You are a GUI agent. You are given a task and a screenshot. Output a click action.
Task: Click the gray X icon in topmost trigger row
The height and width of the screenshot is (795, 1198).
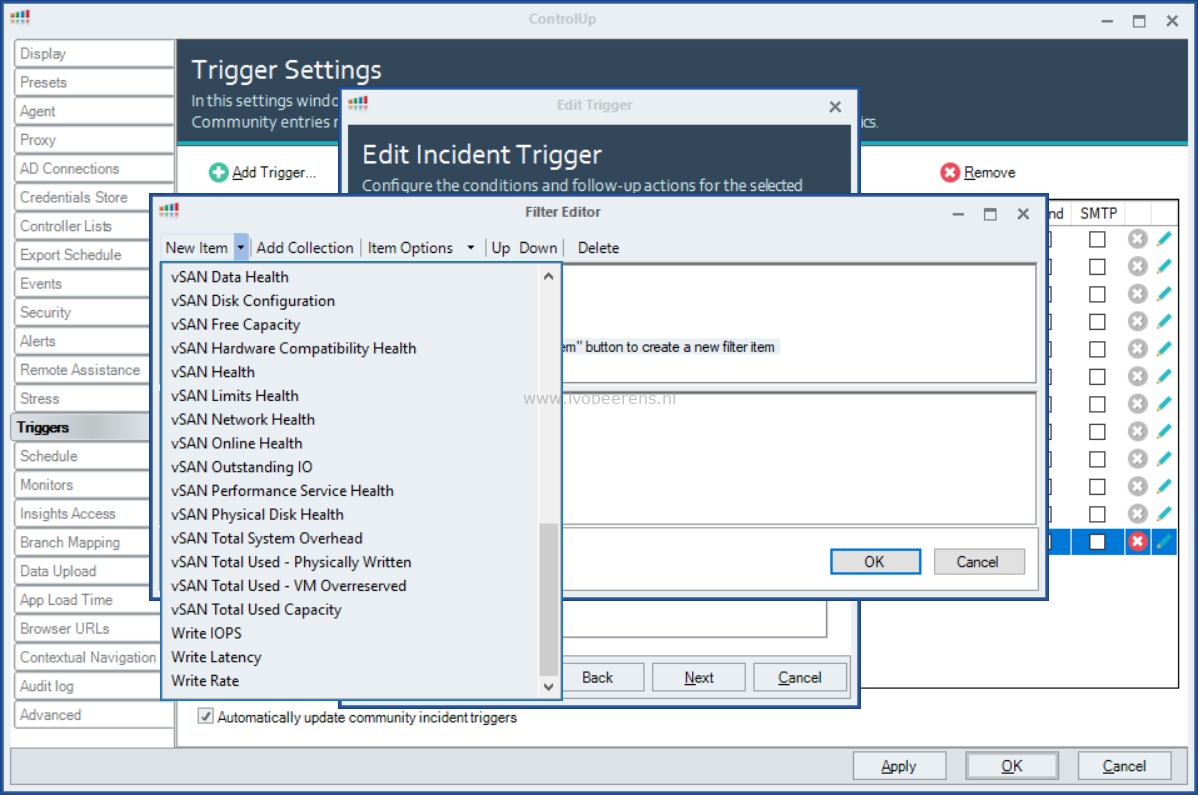[1138, 239]
